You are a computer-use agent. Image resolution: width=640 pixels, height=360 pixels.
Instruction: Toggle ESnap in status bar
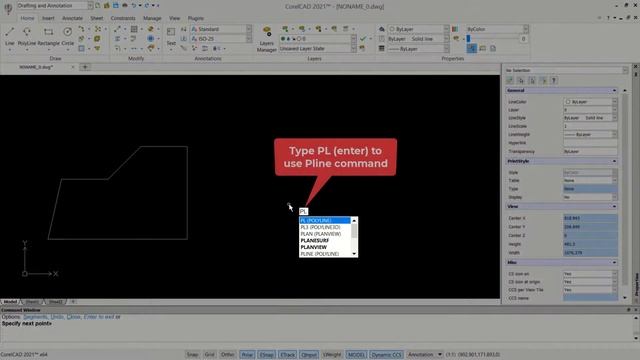pos(267,355)
